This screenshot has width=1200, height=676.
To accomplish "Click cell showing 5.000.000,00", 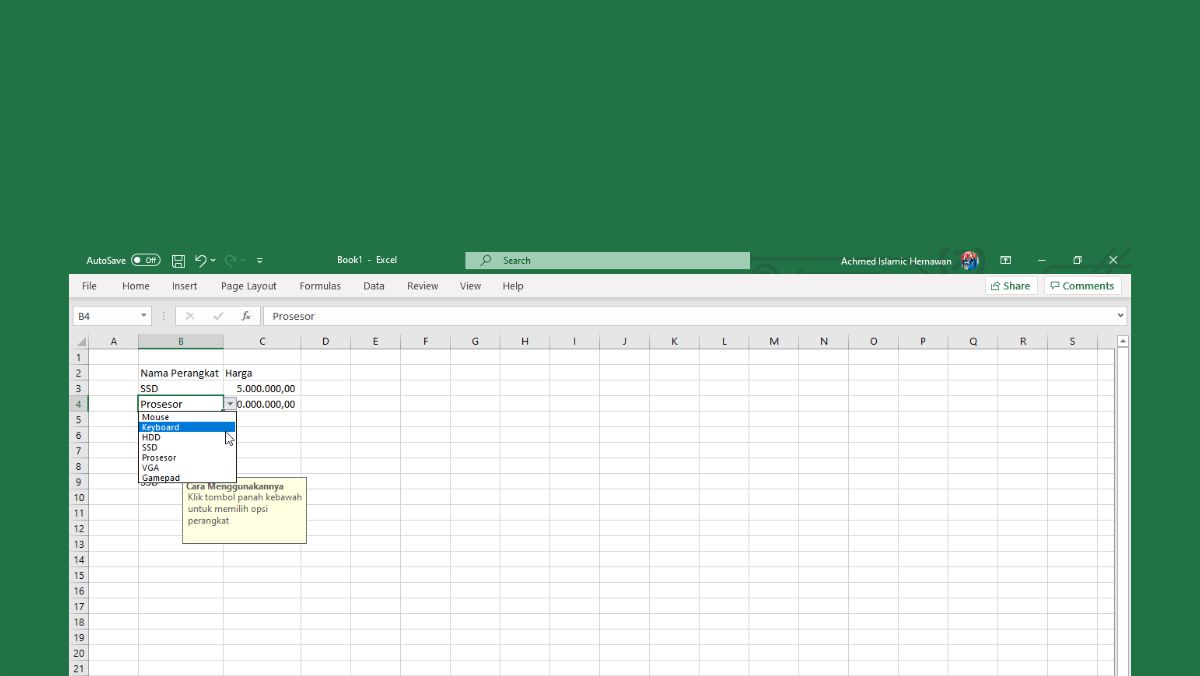I will pyautogui.click(x=262, y=388).
